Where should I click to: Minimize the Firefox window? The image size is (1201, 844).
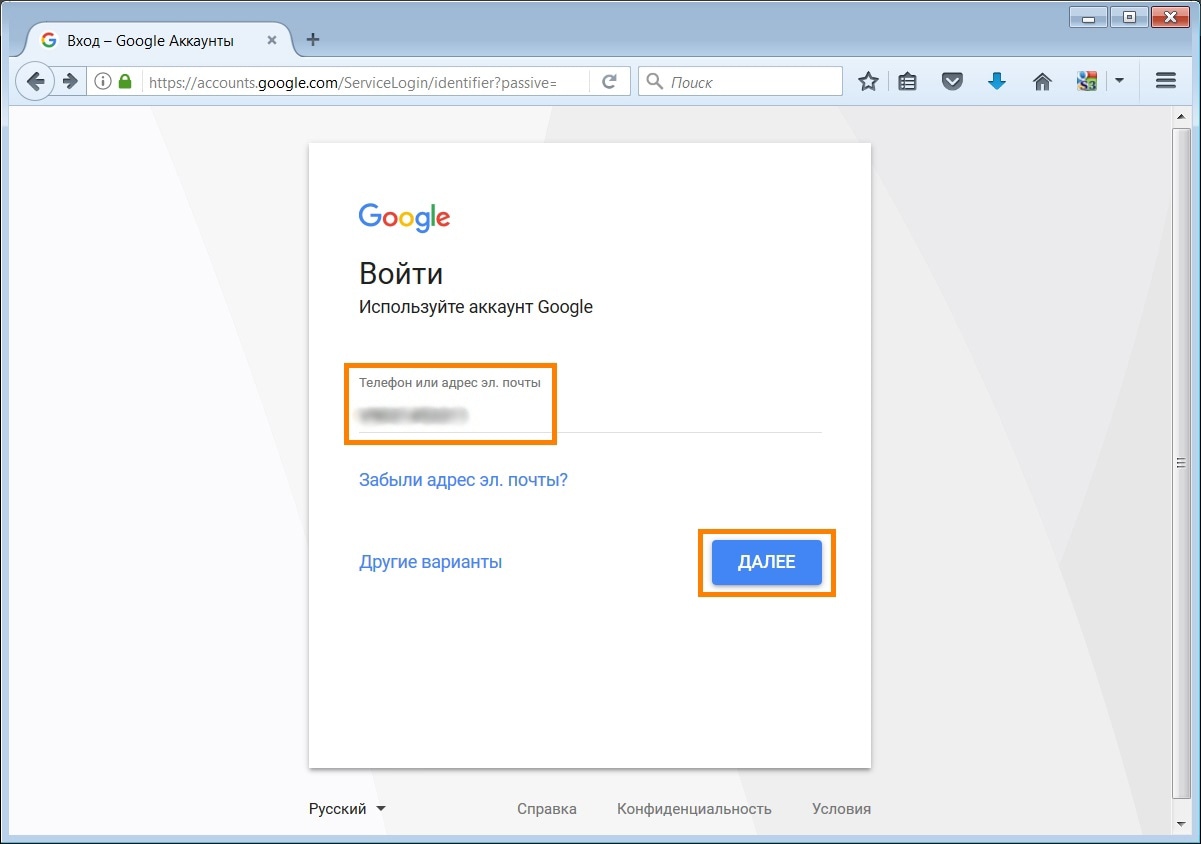pyautogui.click(x=1087, y=15)
